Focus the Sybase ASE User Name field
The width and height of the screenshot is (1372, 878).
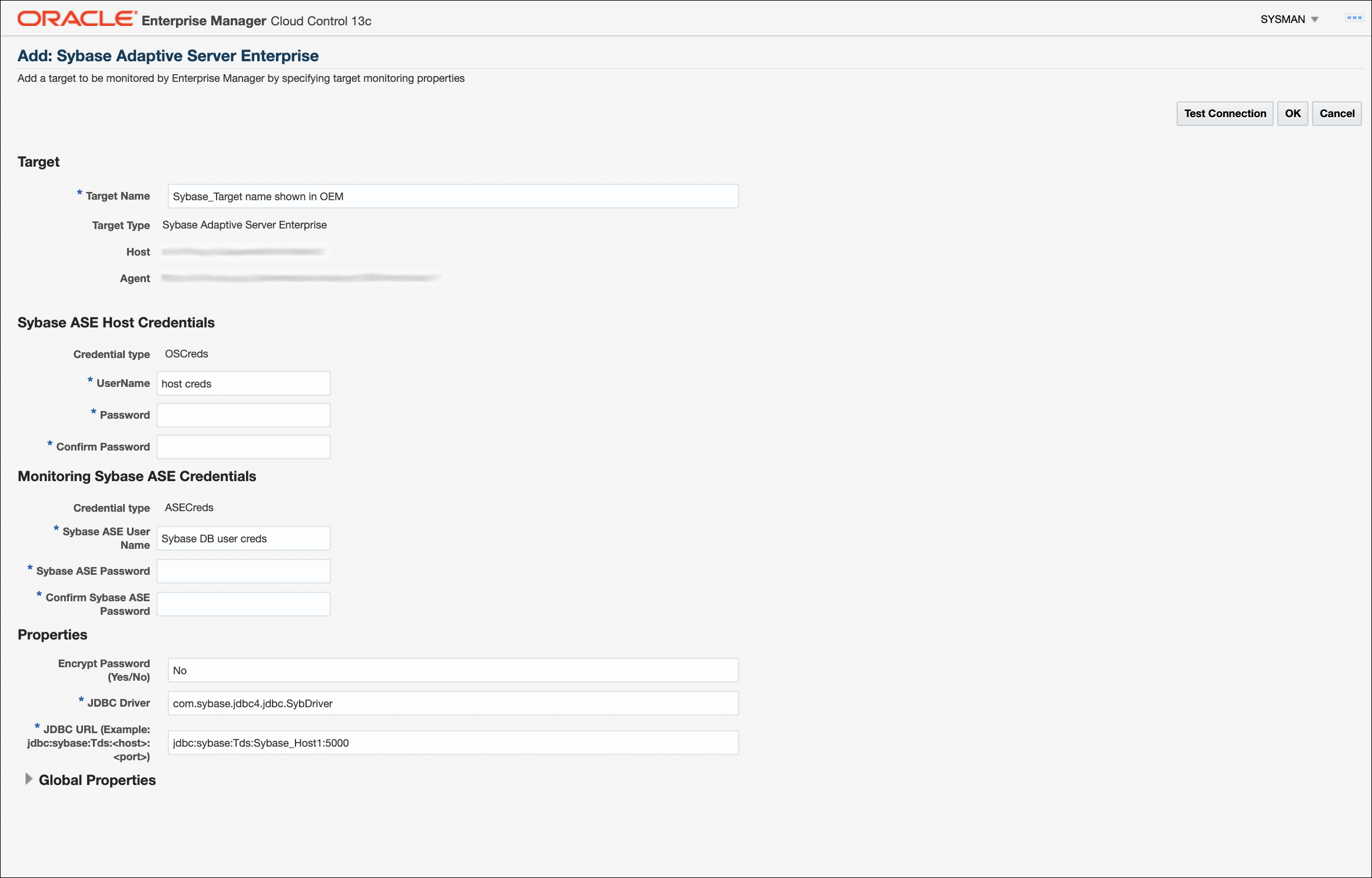tap(244, 538)
